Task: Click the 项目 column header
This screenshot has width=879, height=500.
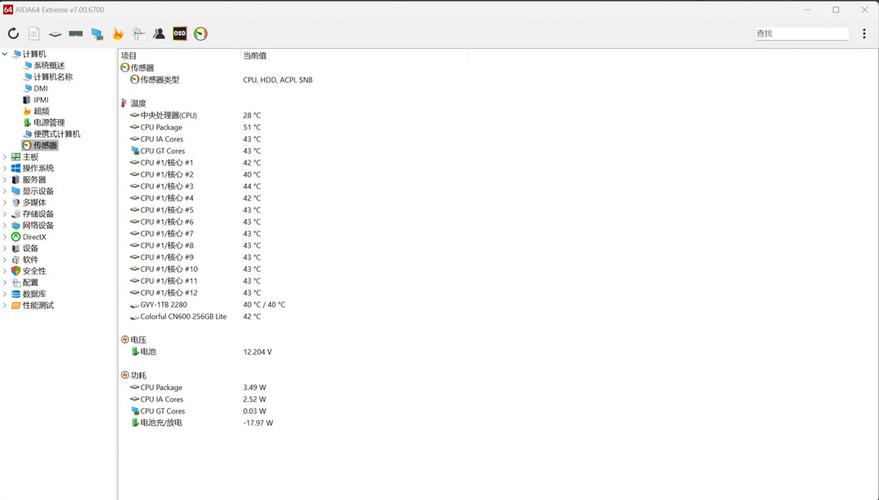Action: tap(129, 55)
